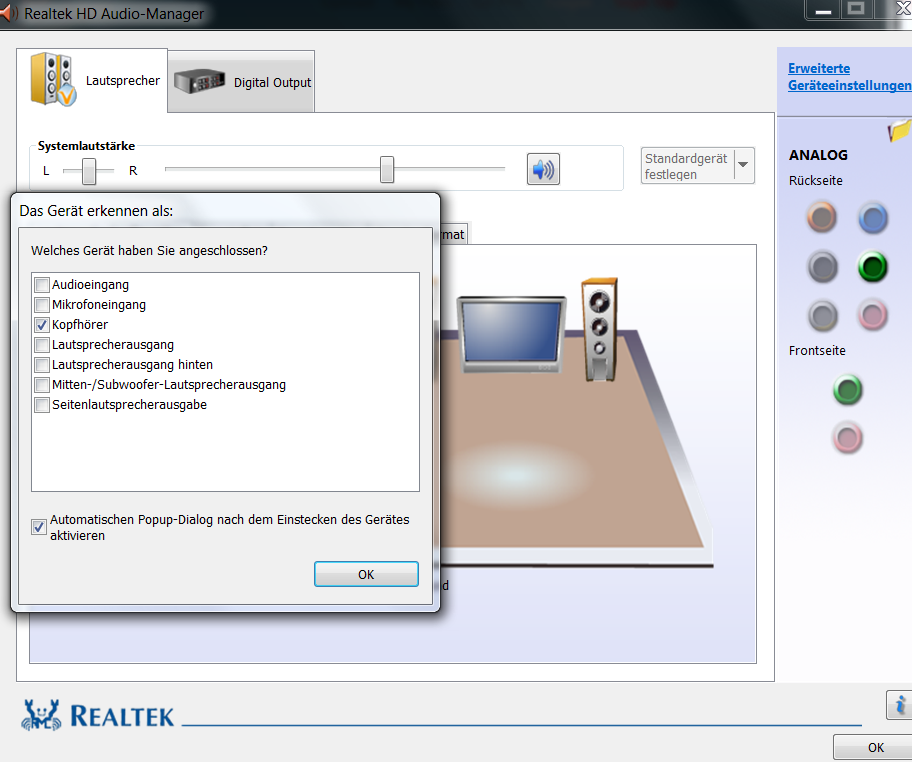This screenshot has height=762, width=912.
Task: Click the 'Seitenlautsprecherausgabe' list entry text
Action: [x=130, y=405]
